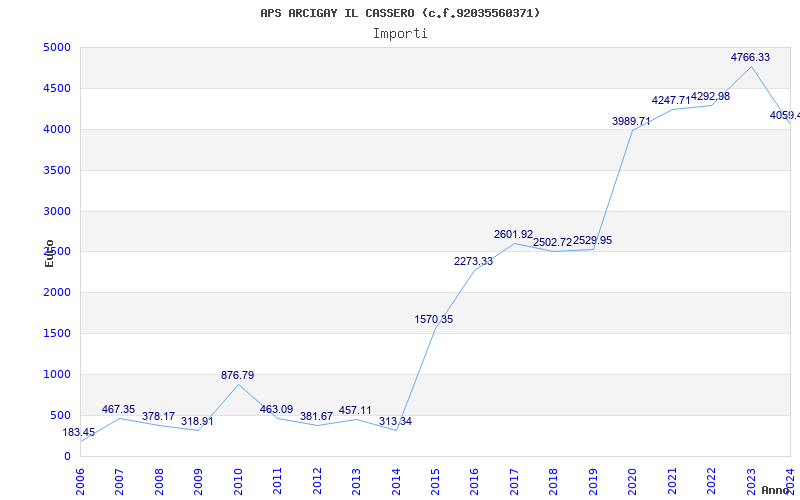Click the partially cut 4059 data label
The image size is (800, 500).
pyautogui.click(x=785, y=116)
